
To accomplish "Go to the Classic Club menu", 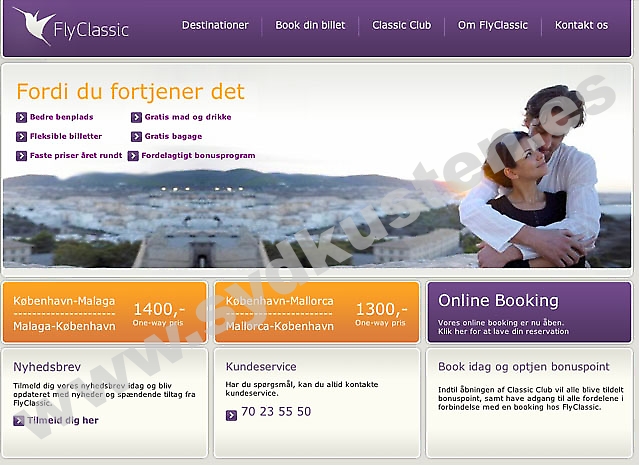I will tap(402, 25).
